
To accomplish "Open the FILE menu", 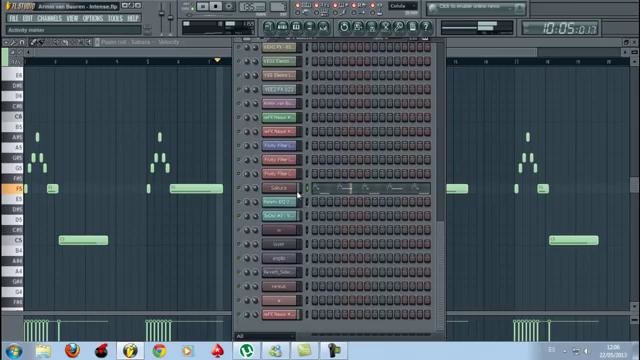I will coord(13,18).
